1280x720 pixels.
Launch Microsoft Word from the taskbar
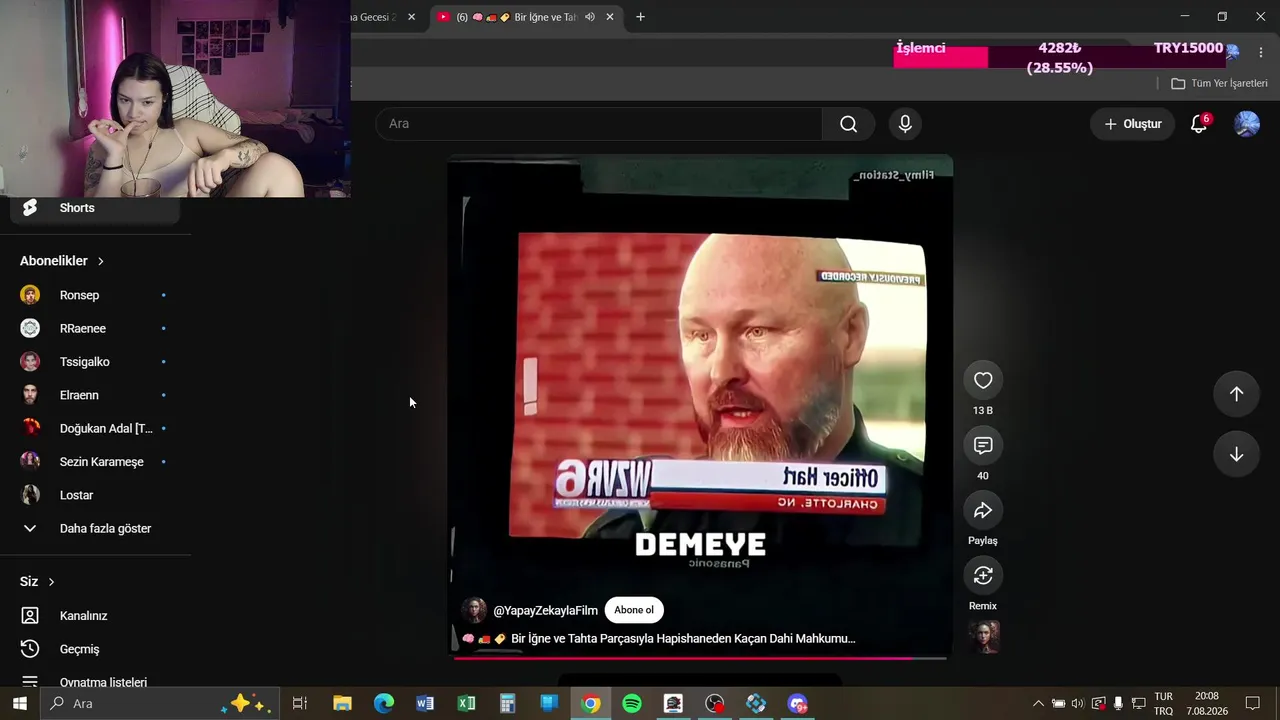point(425,704)
